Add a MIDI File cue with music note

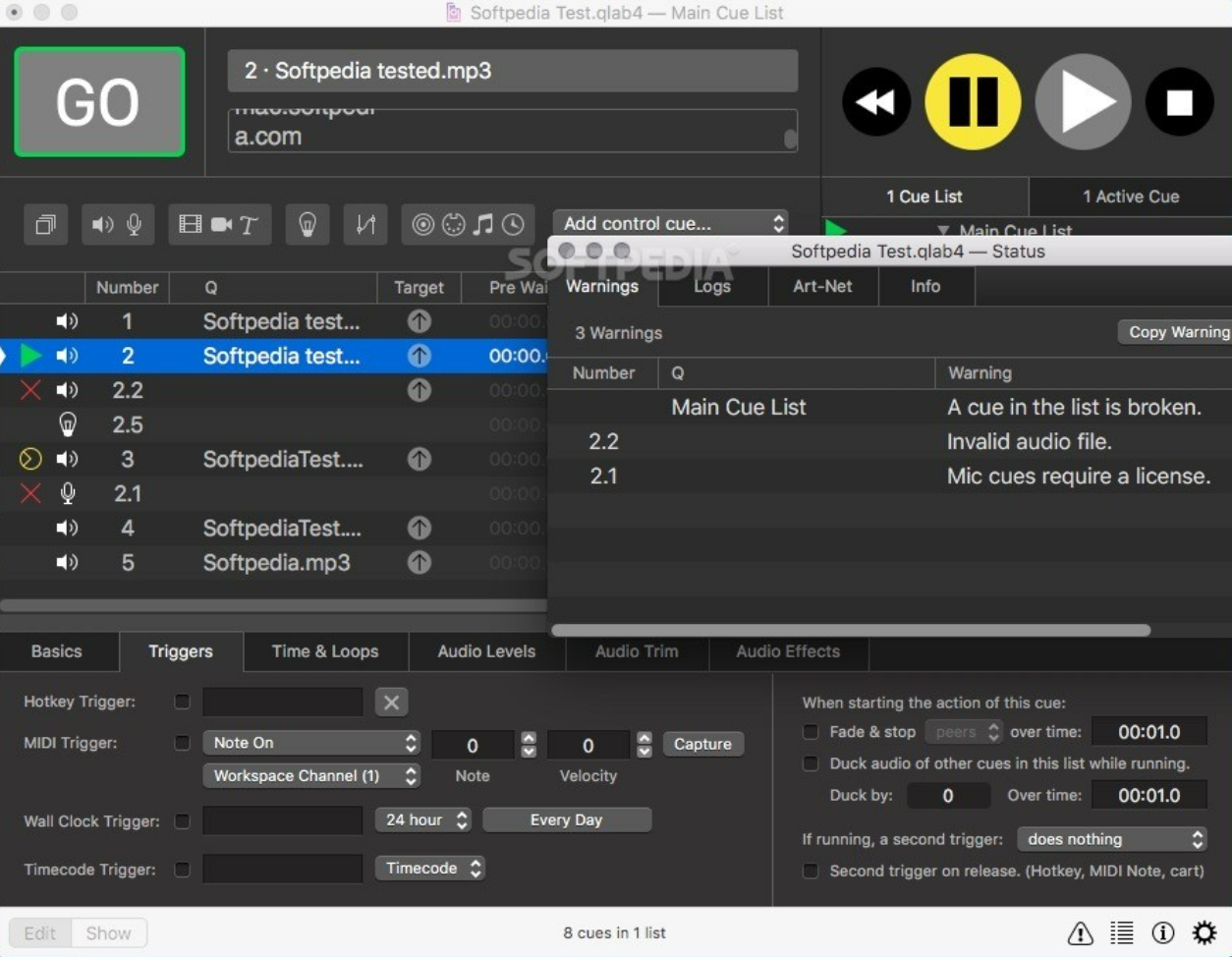(482, 225)
